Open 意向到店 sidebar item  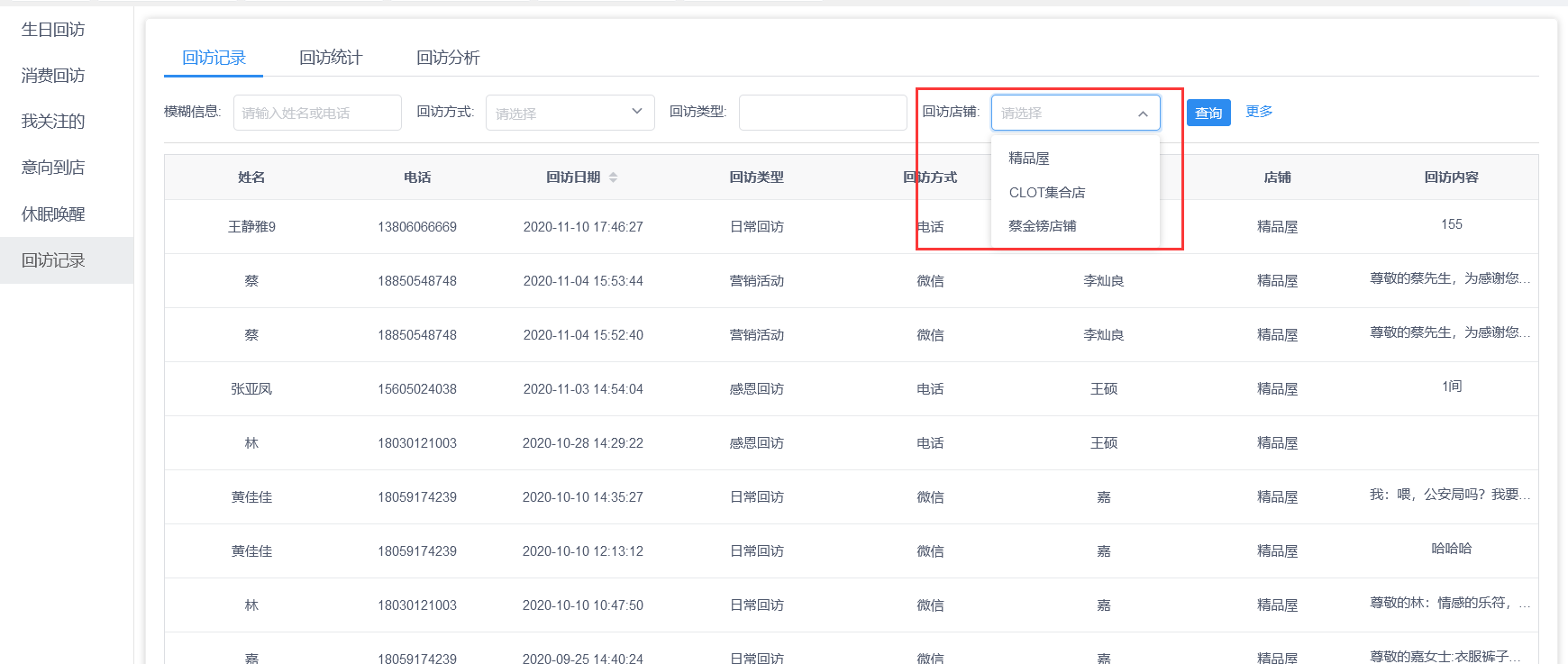click(x=53, y=168)
